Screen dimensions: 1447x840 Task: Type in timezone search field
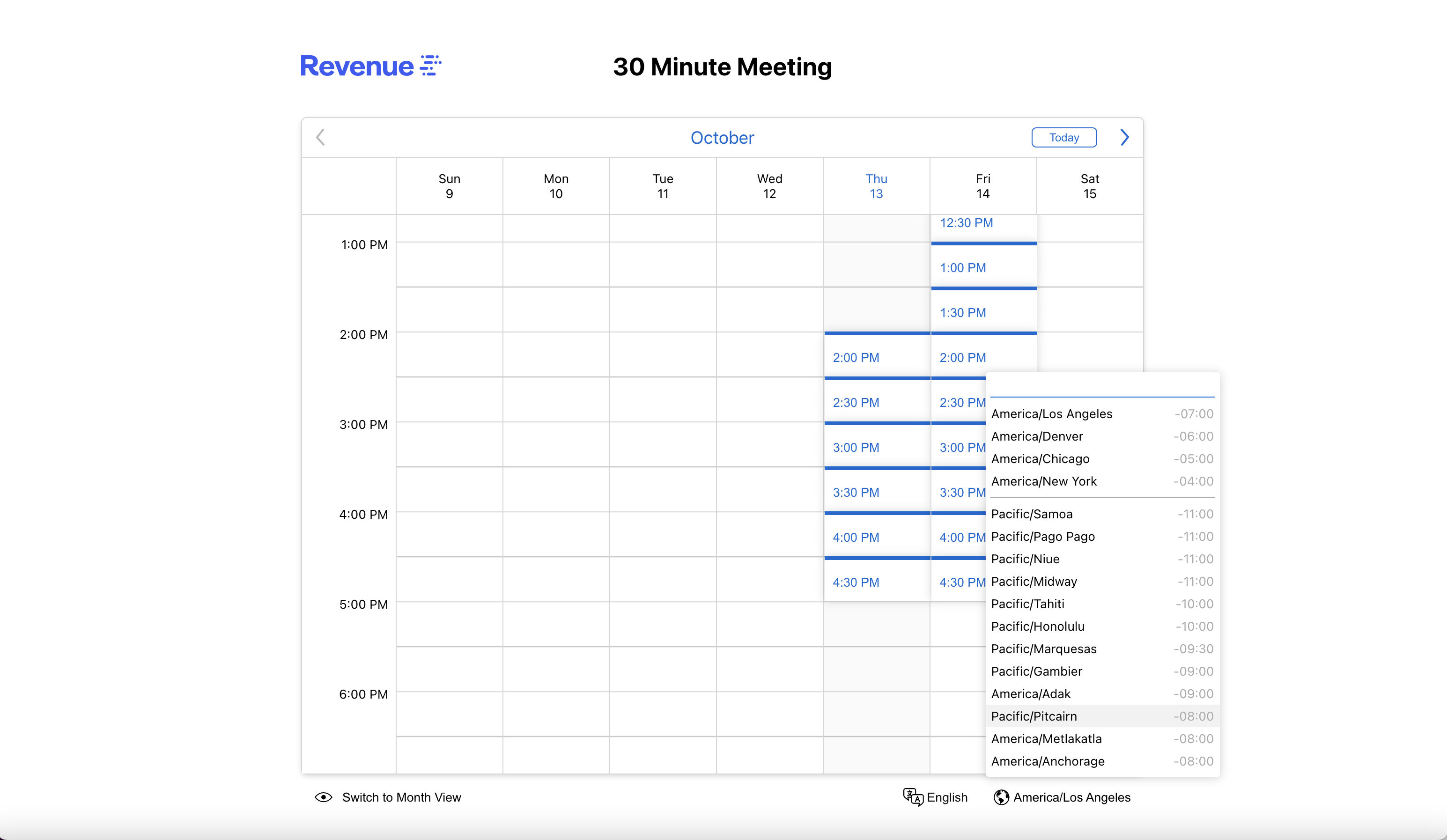point(1101,386)
